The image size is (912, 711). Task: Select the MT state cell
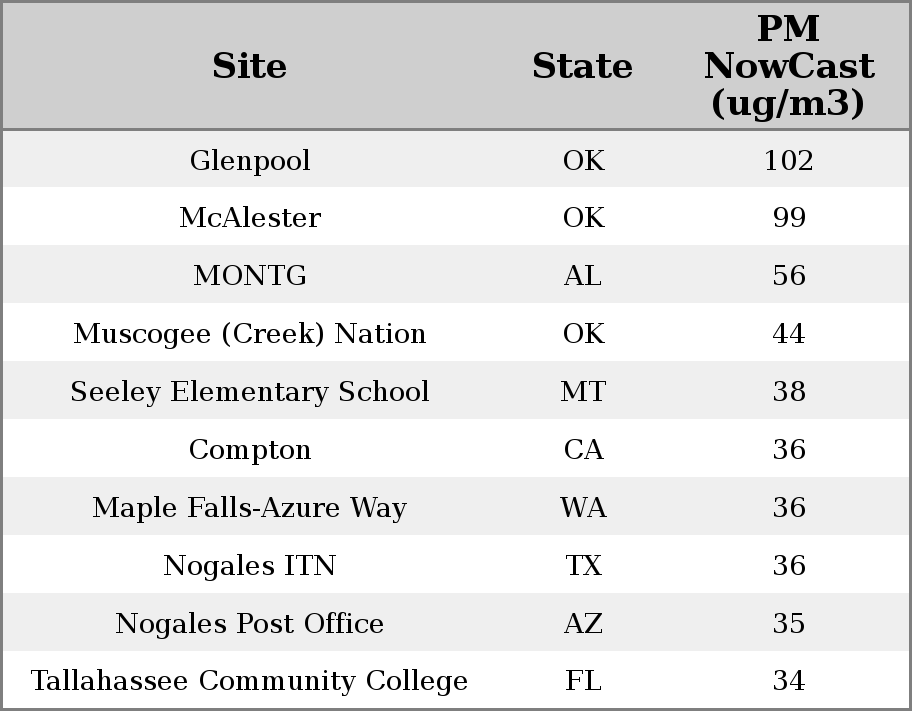582,392
